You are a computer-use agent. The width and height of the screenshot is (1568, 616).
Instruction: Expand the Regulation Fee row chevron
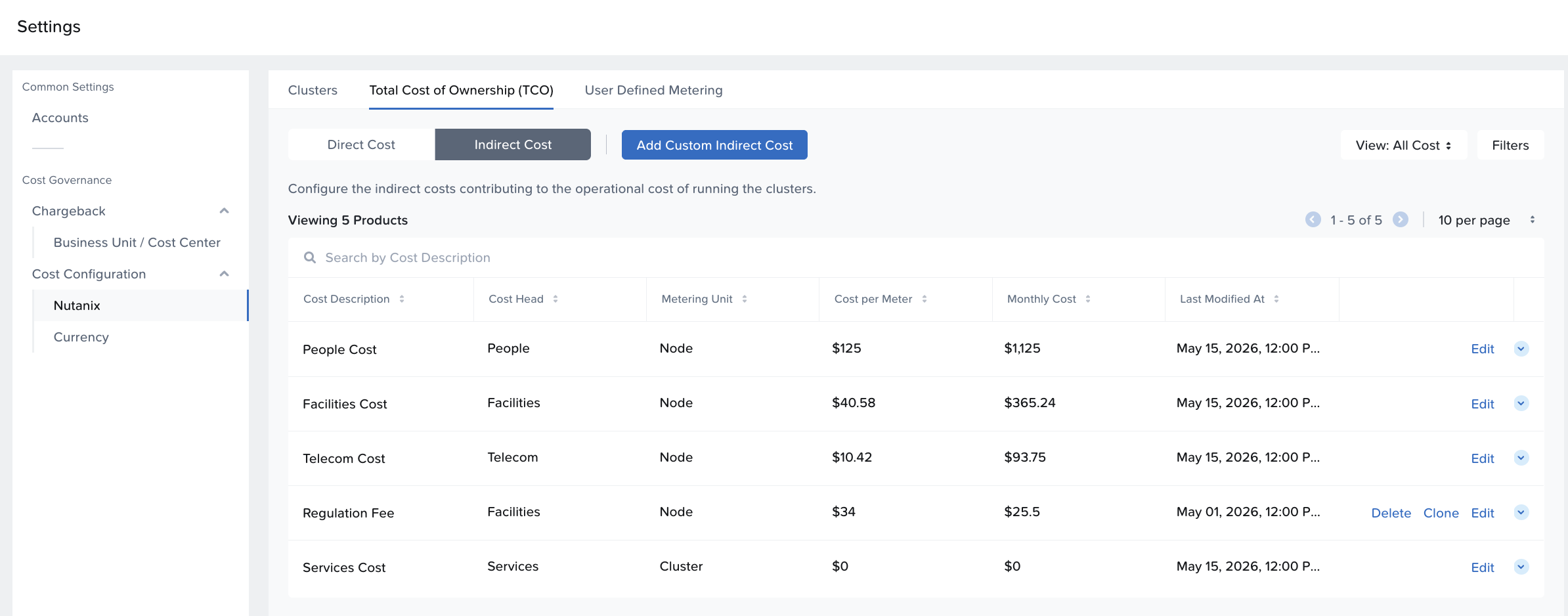(1521, 512)
